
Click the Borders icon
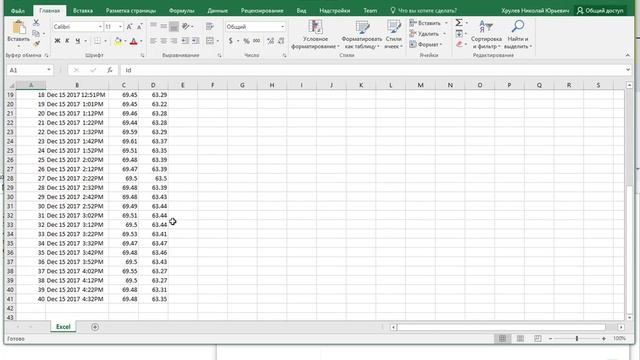pyautogui.click(x=97, y=41)
